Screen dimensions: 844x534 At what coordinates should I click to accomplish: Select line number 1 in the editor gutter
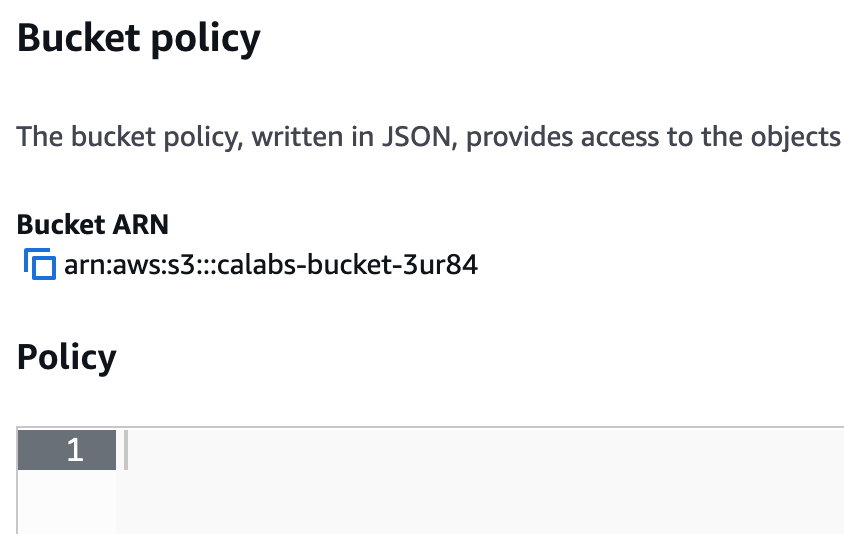(x=75, y=450)
